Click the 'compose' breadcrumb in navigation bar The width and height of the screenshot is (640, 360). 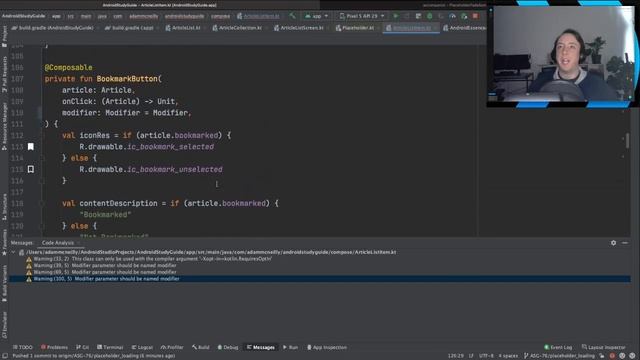(x=220, y=16)
